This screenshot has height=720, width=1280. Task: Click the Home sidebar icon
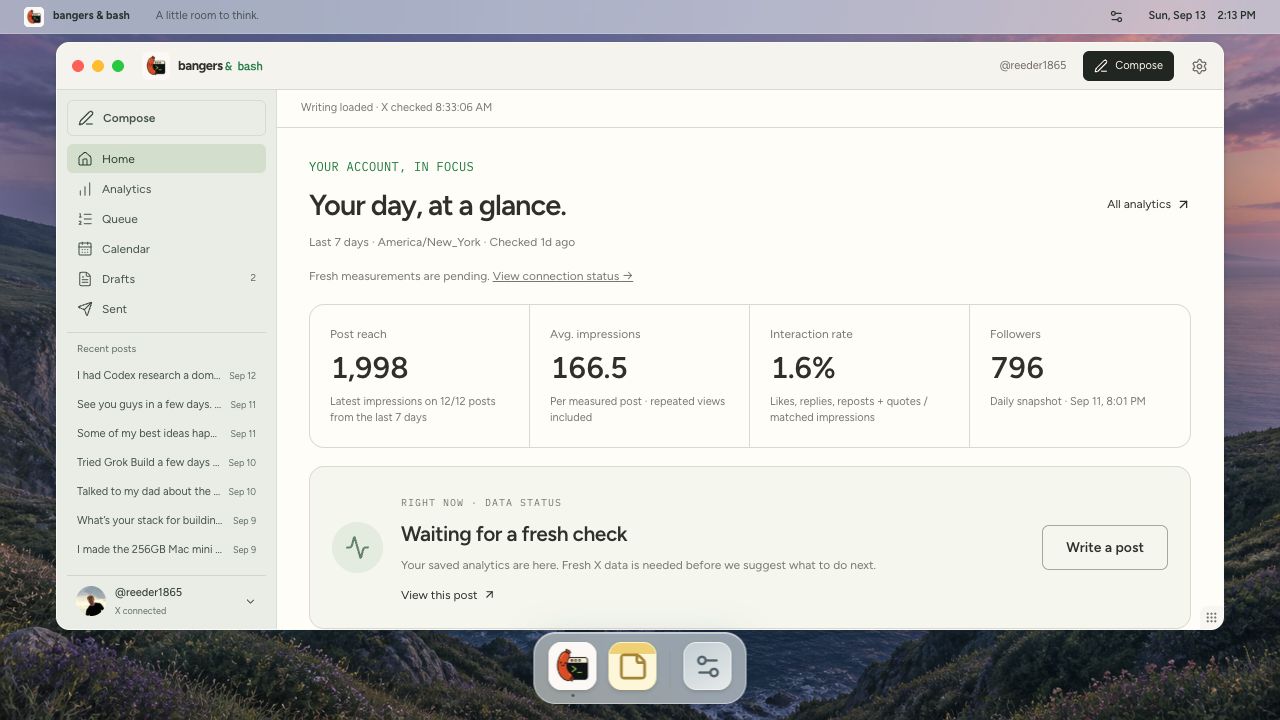pyautogui.click(x=85, y=159)
